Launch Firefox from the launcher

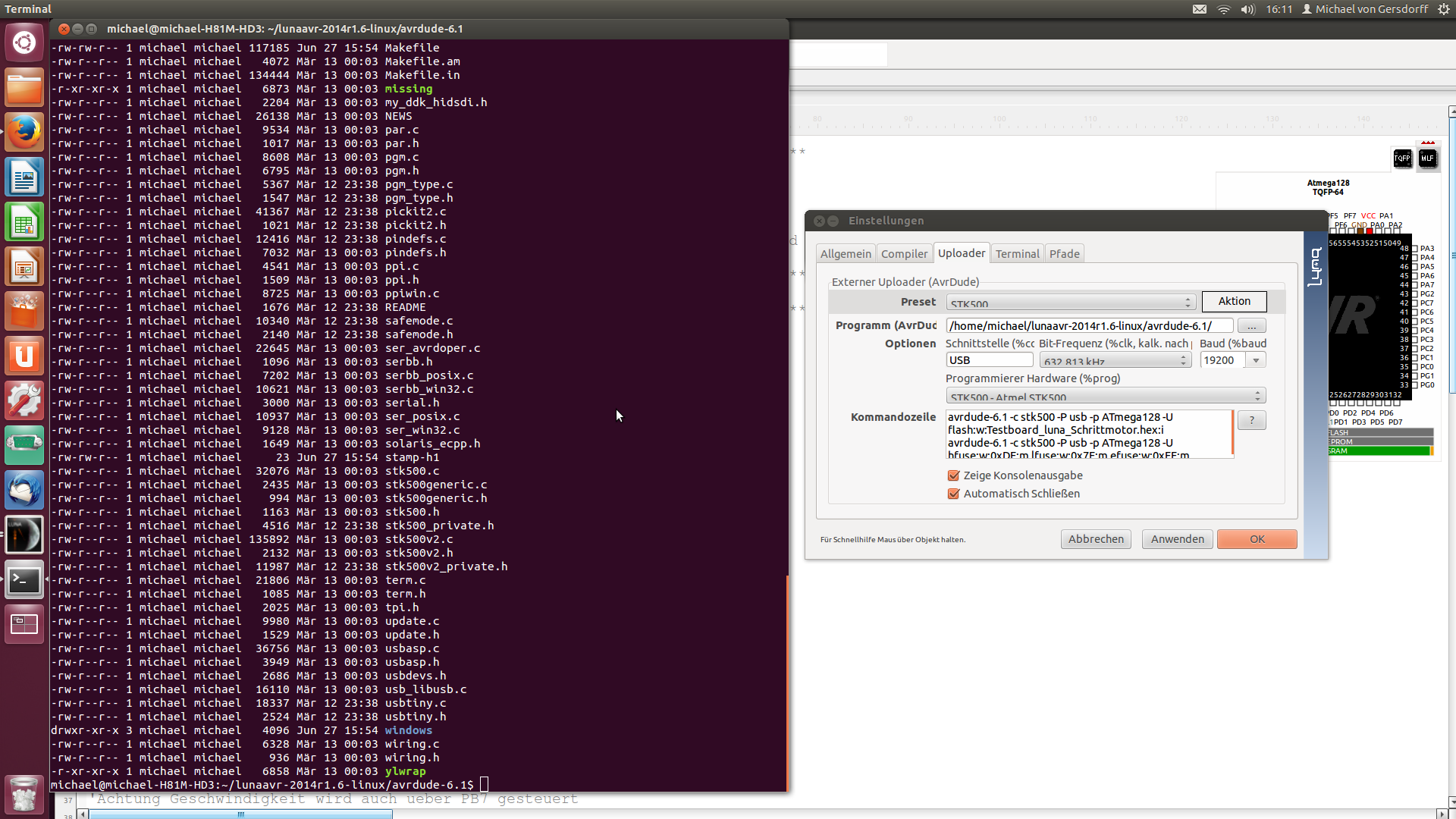[24, 132]
